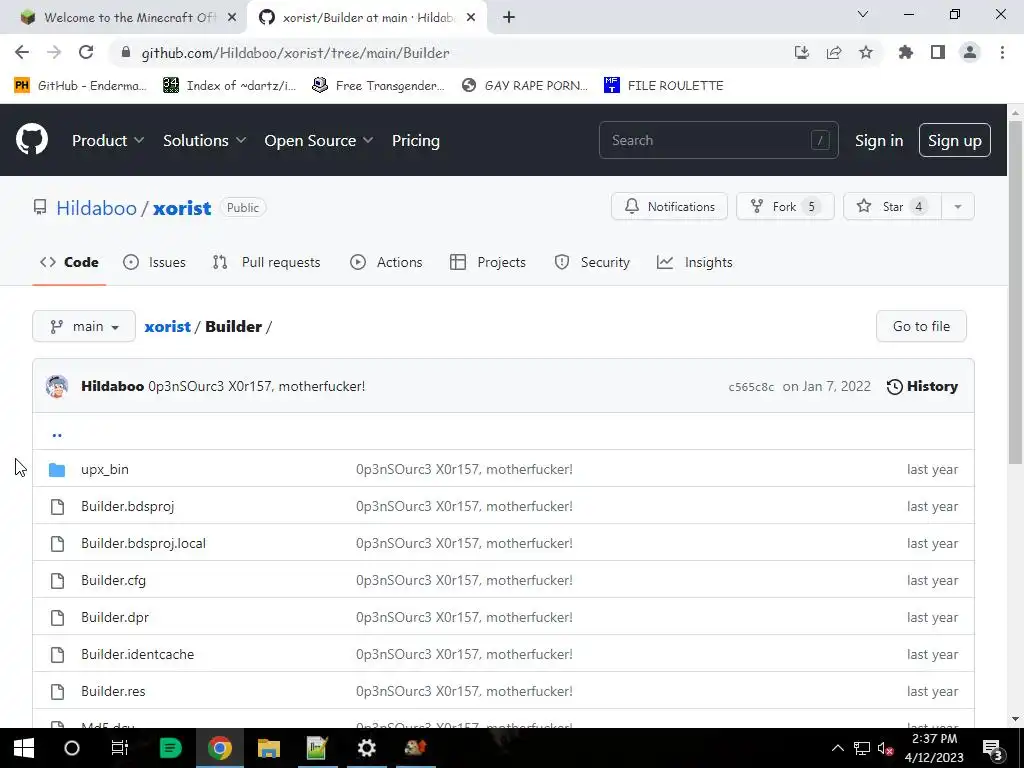The image size is (1024, 768).
Task: Click the browser address bar URL
Action: 295,52
